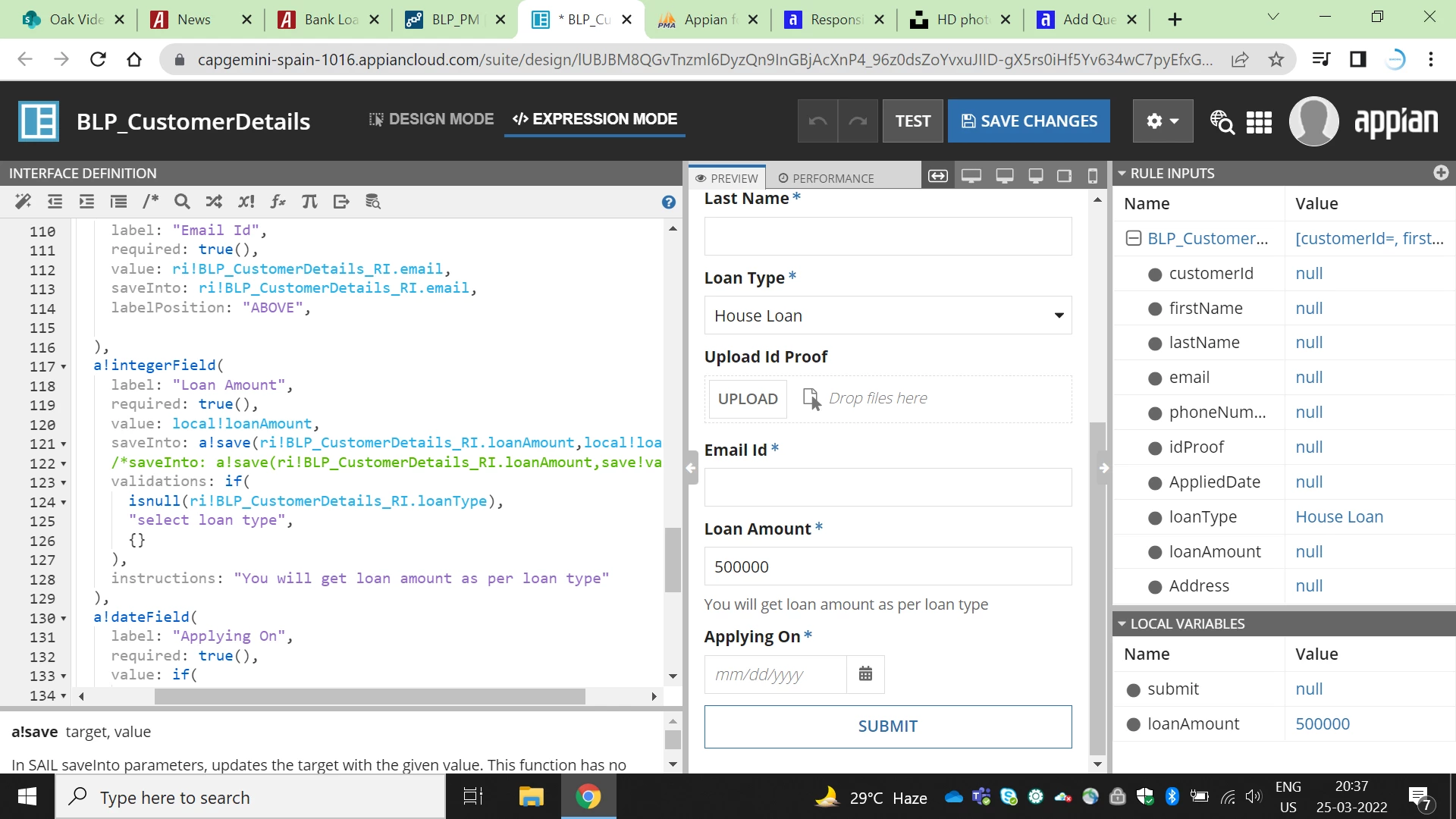Open a new browser tab
Viewport: 1456px width, 819px height.
pos(1175,20)
